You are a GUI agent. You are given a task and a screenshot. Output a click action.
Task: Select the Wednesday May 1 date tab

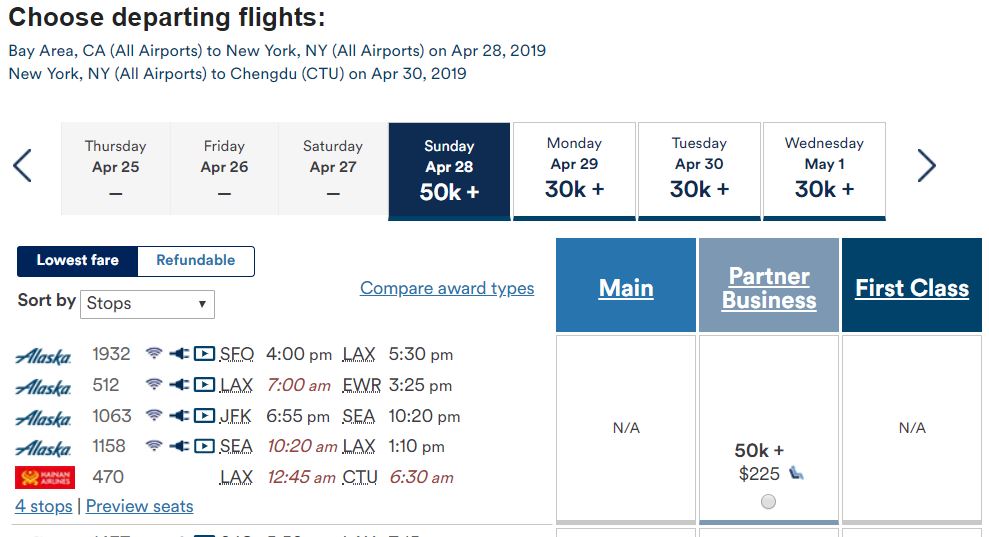click(x=824, y=168)
